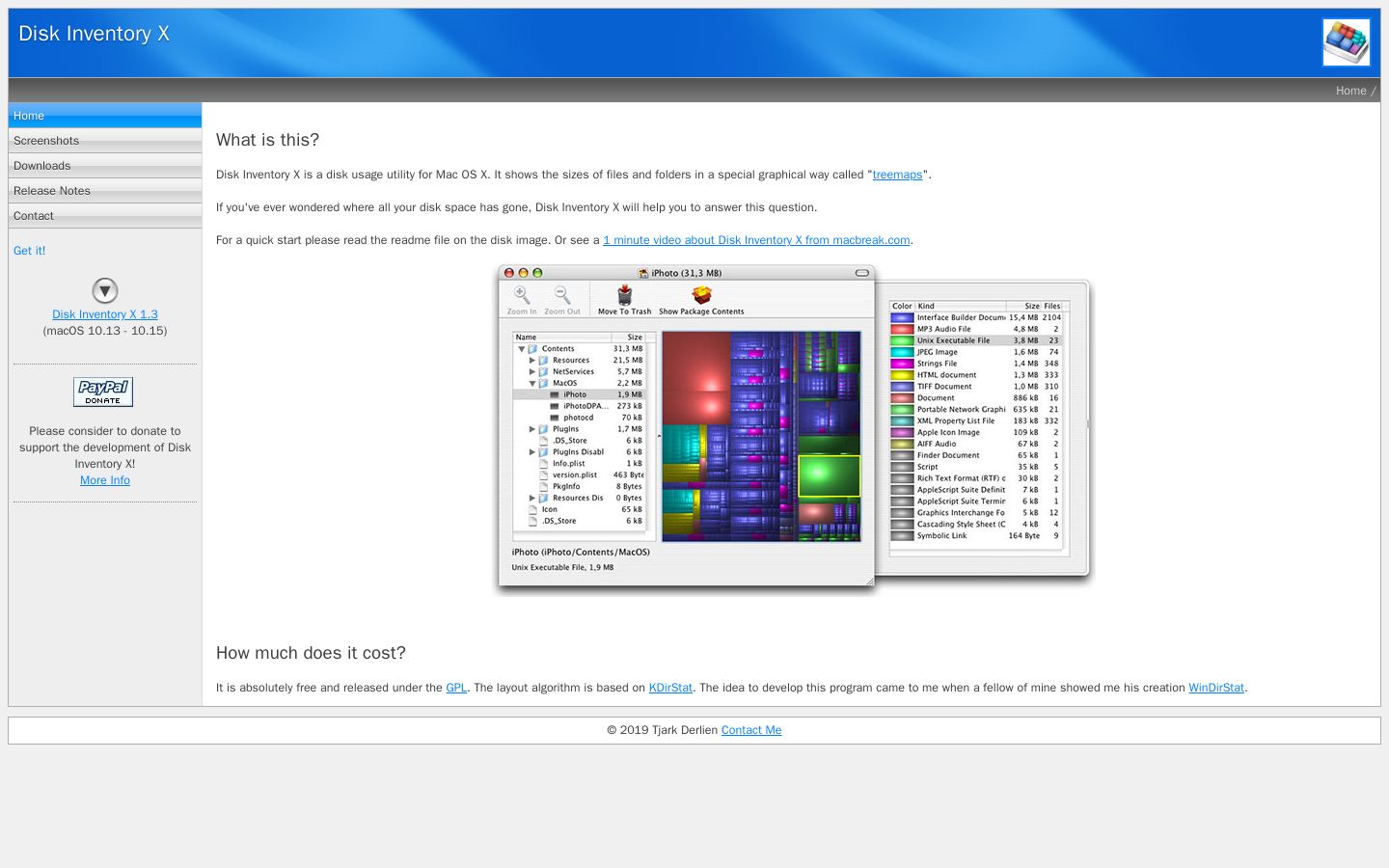Viewport: 1389px width, 868px height.
Task: Click the "How much does it cost?" heading
Action: (311, 653)
